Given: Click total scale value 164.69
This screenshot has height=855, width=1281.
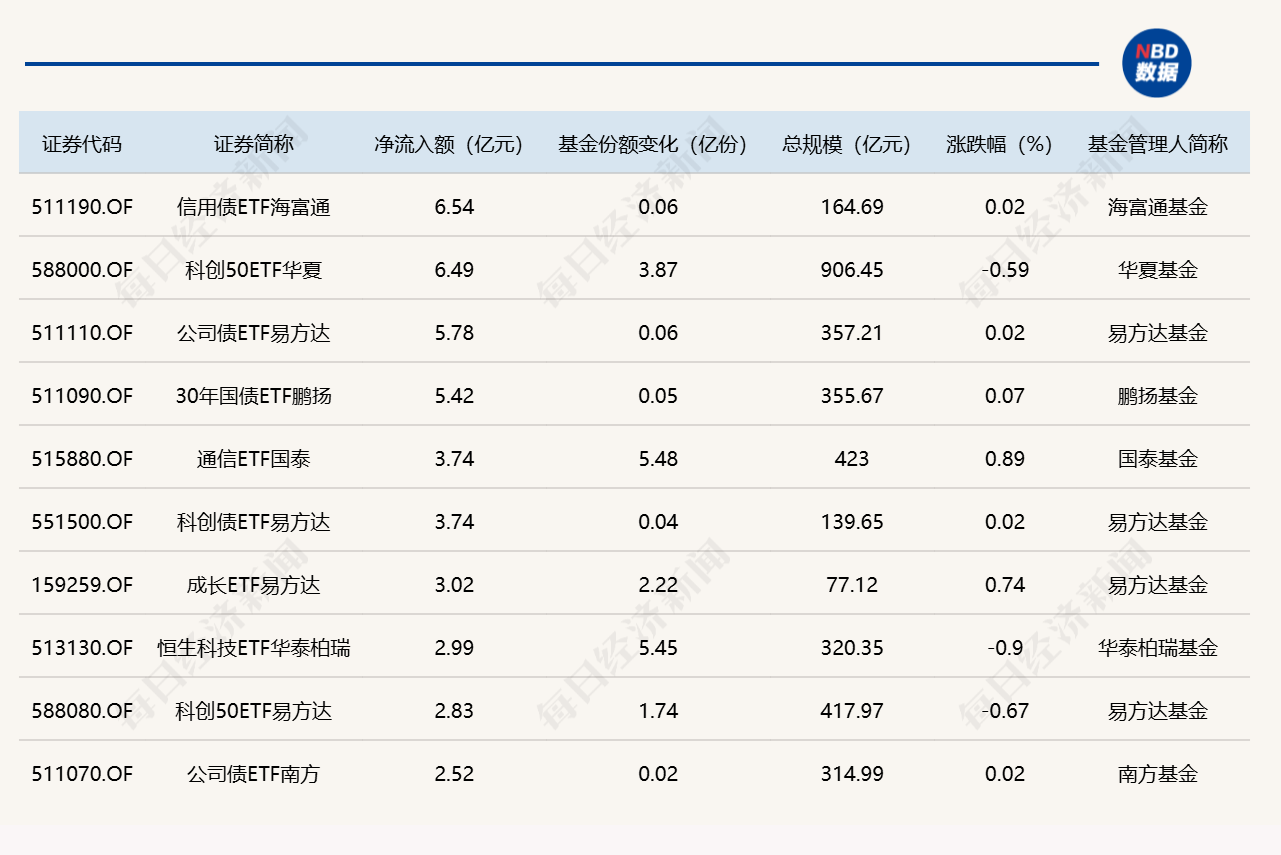Looking at the screenshot, I should (x=851, y=207).
